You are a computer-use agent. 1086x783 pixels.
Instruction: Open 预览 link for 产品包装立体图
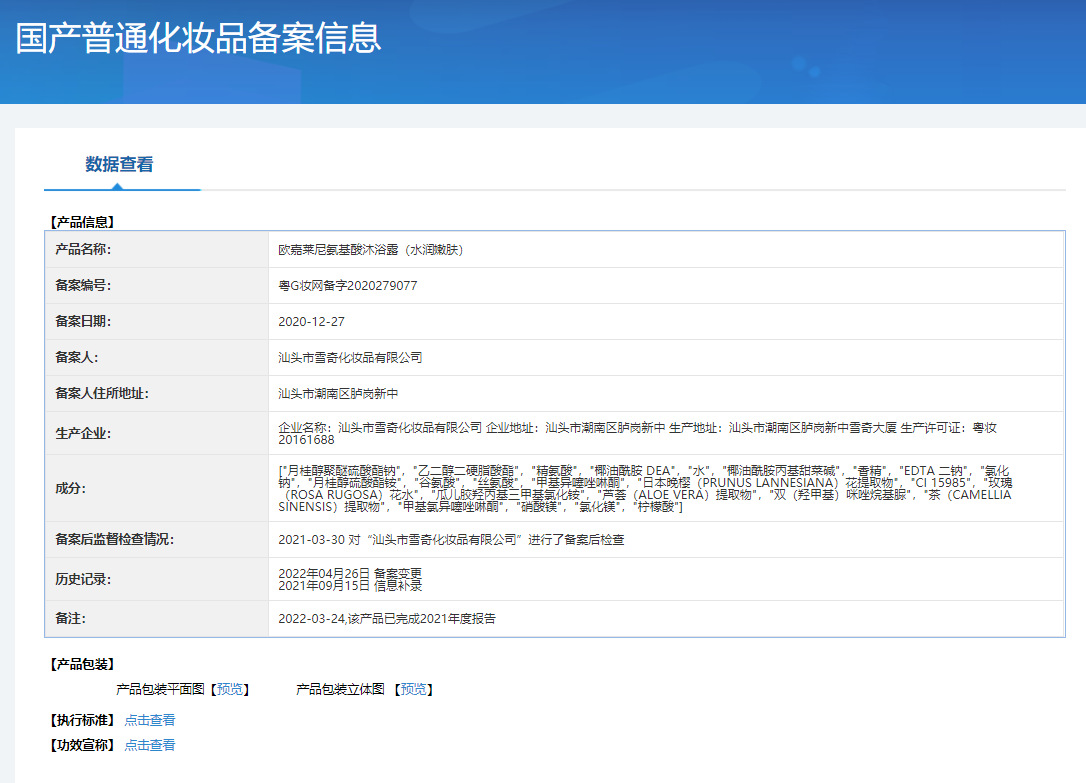(x=413, y=689)
